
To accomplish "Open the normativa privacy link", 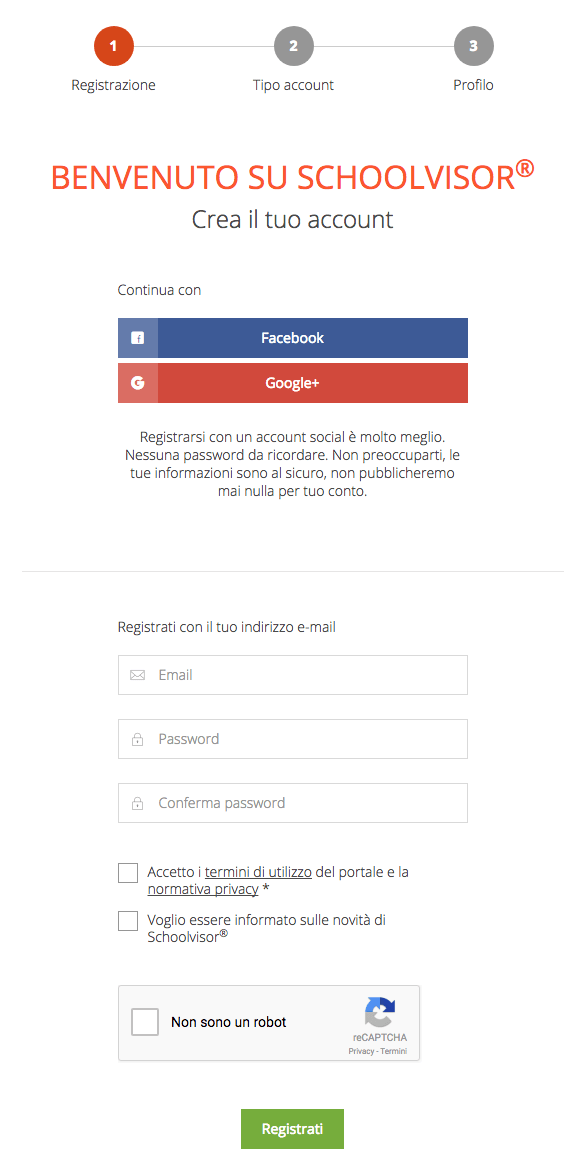I will [x=203, y=889].
